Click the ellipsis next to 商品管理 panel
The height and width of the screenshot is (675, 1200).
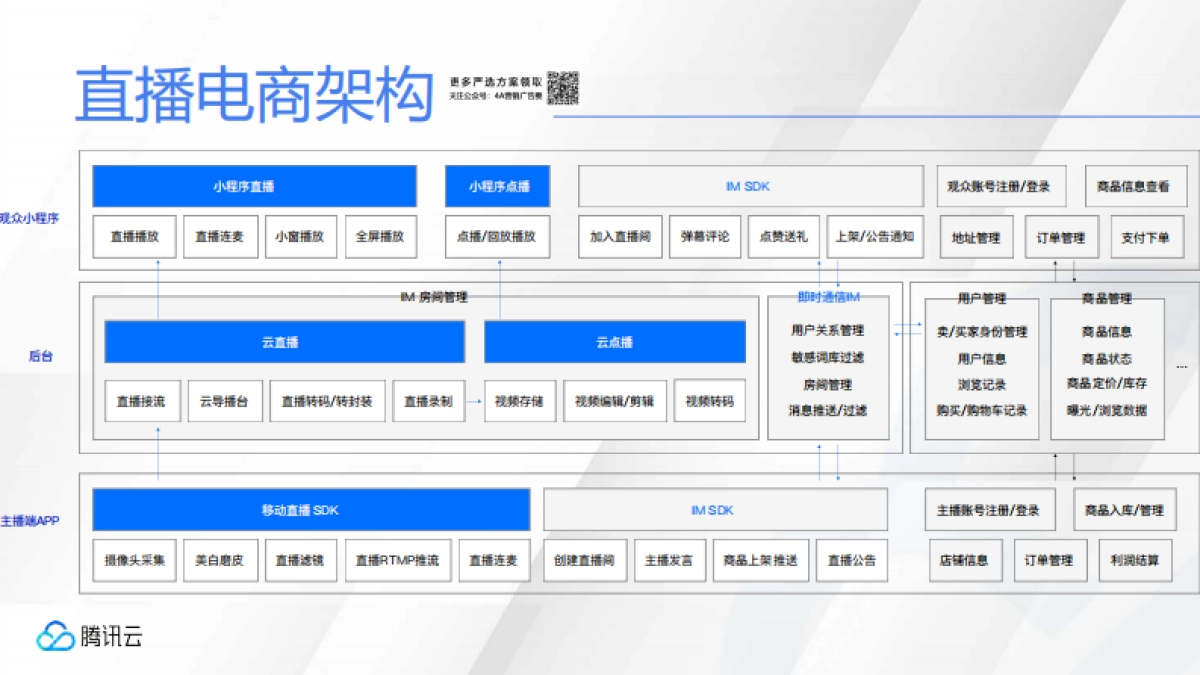(x=1180, y=366)
